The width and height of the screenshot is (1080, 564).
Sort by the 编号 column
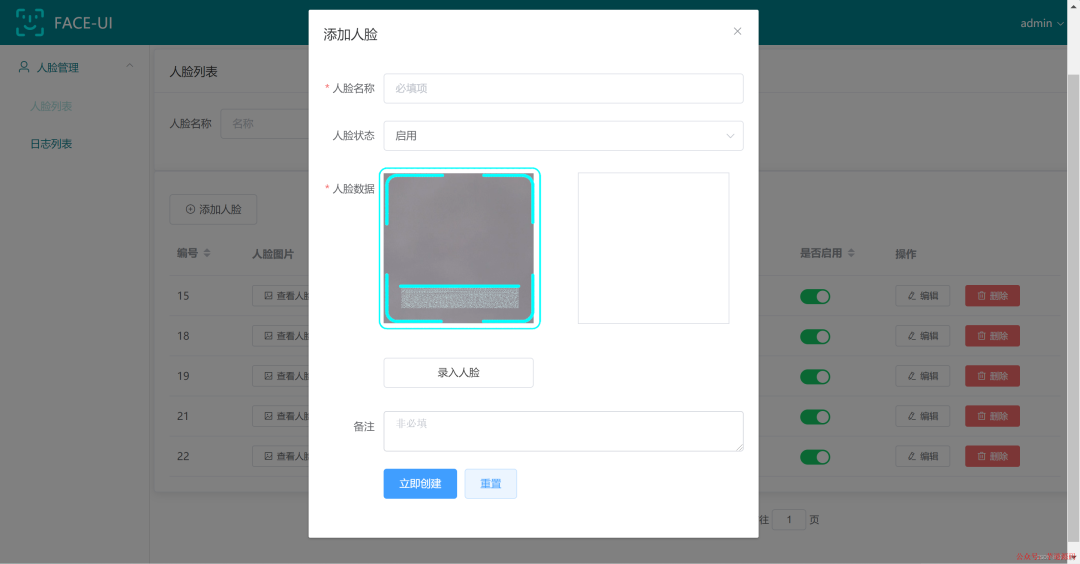tap(207, 253)
